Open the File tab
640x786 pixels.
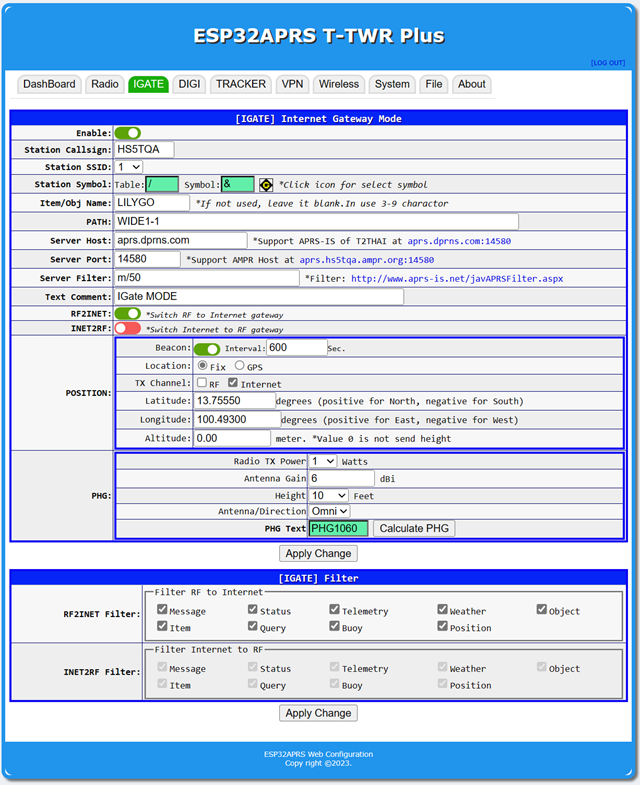pyautogui.click(x=434, y=84)
